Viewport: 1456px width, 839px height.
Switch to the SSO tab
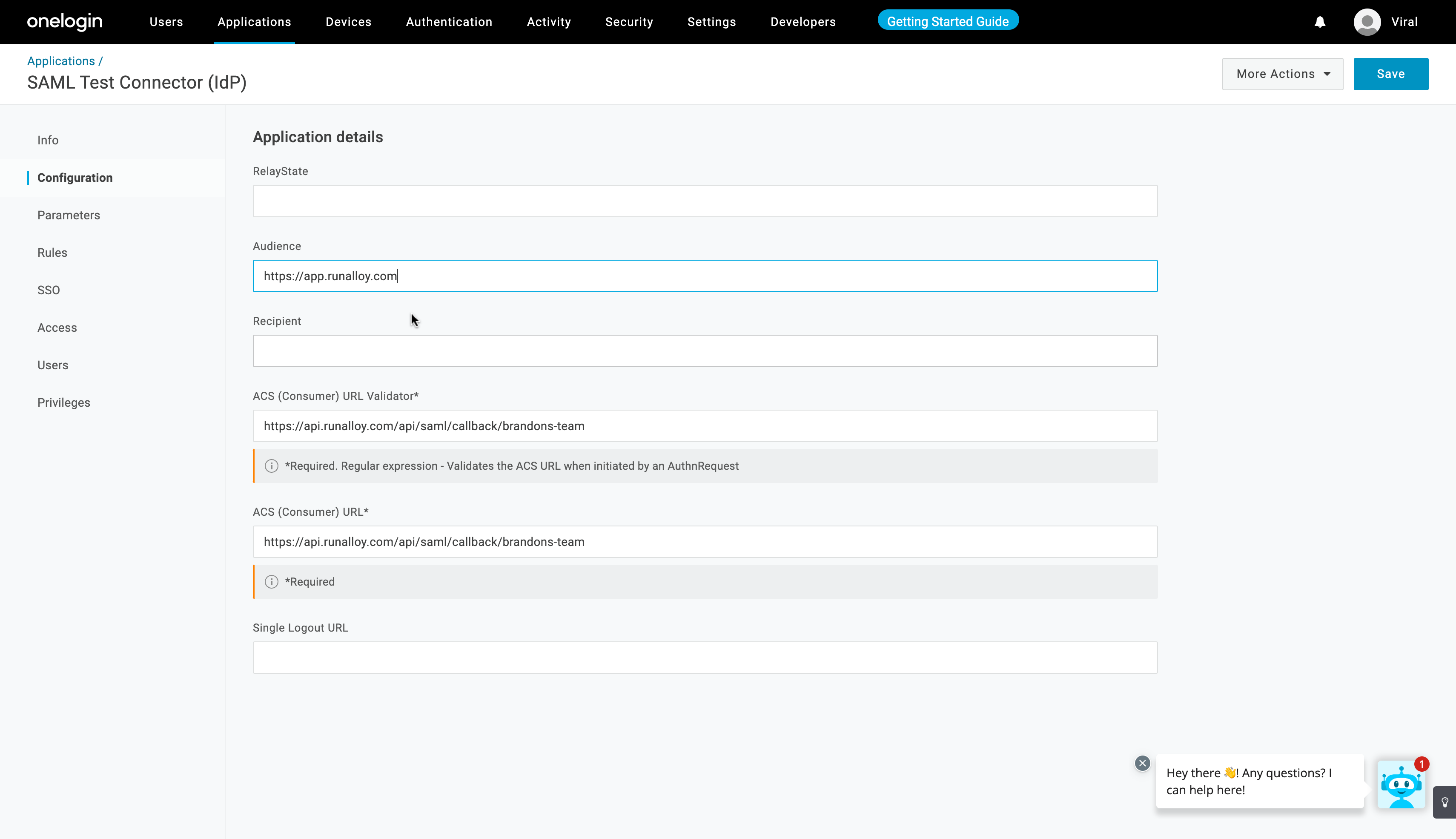(x=49, y=290)
